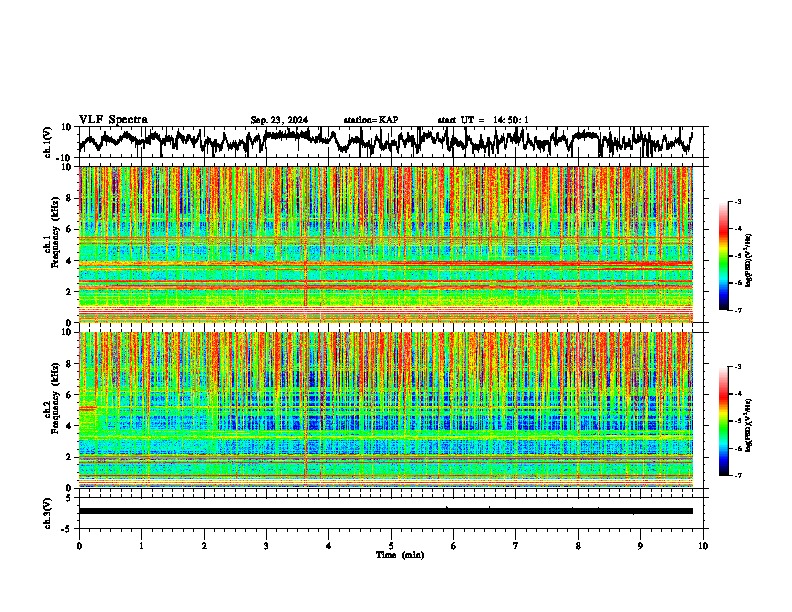This screenshot has width=792, height=612.
Task: Click time axis tick label "0"
Action: coord(79,546)
